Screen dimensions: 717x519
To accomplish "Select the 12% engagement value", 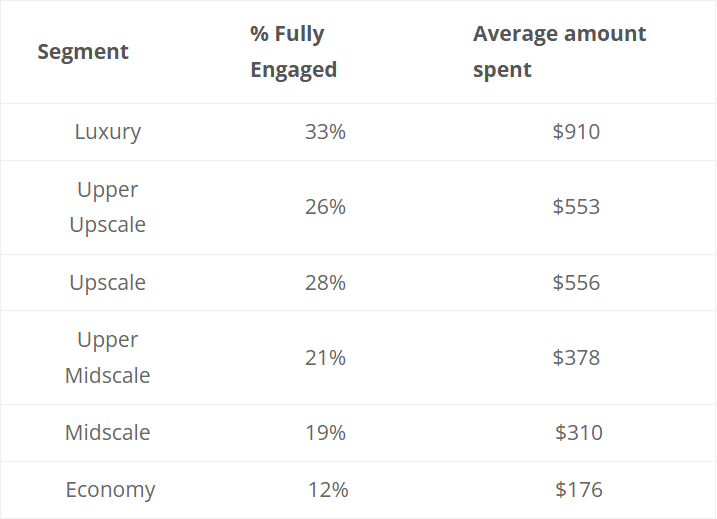I will tap(328, 490).
